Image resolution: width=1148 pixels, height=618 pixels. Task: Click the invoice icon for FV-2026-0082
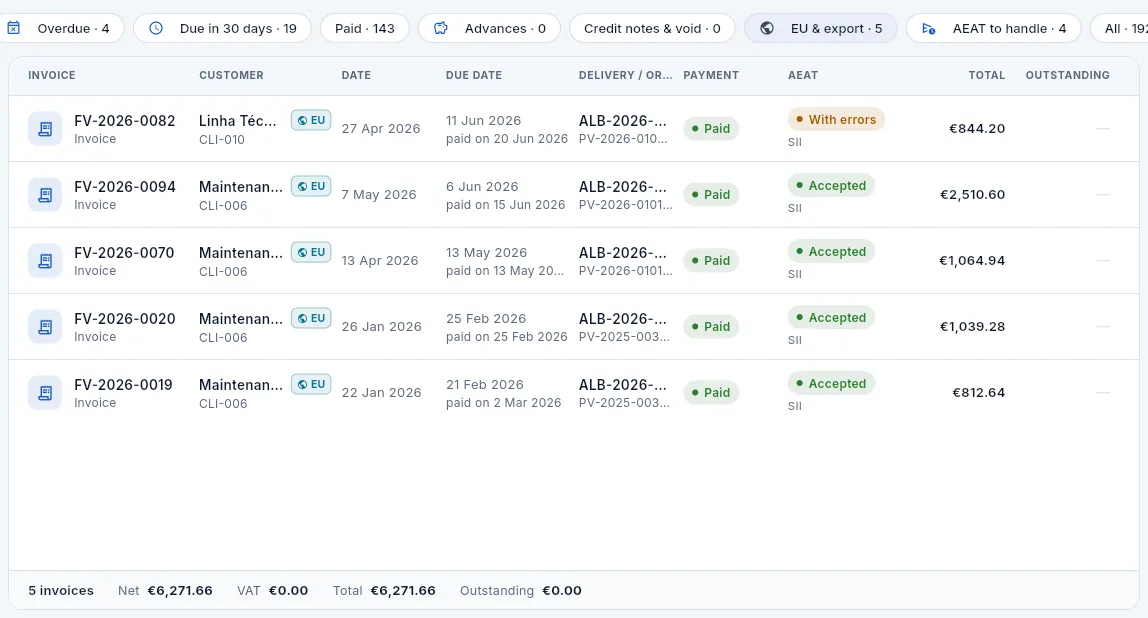point(45,129)
